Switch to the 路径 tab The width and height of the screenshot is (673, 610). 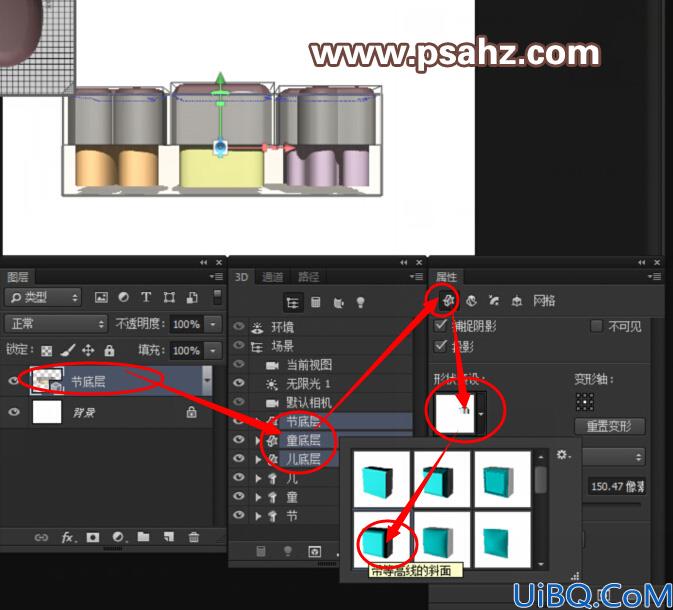tap(309, 277)
